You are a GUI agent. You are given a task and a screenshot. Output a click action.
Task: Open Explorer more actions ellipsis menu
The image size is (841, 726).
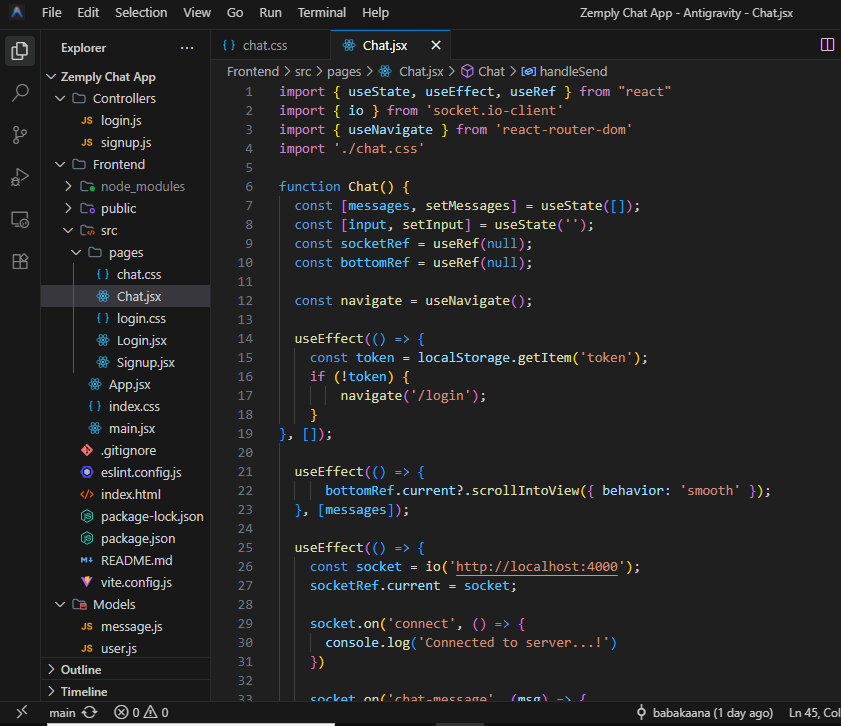pyautogui.click(x=187, y=48)
